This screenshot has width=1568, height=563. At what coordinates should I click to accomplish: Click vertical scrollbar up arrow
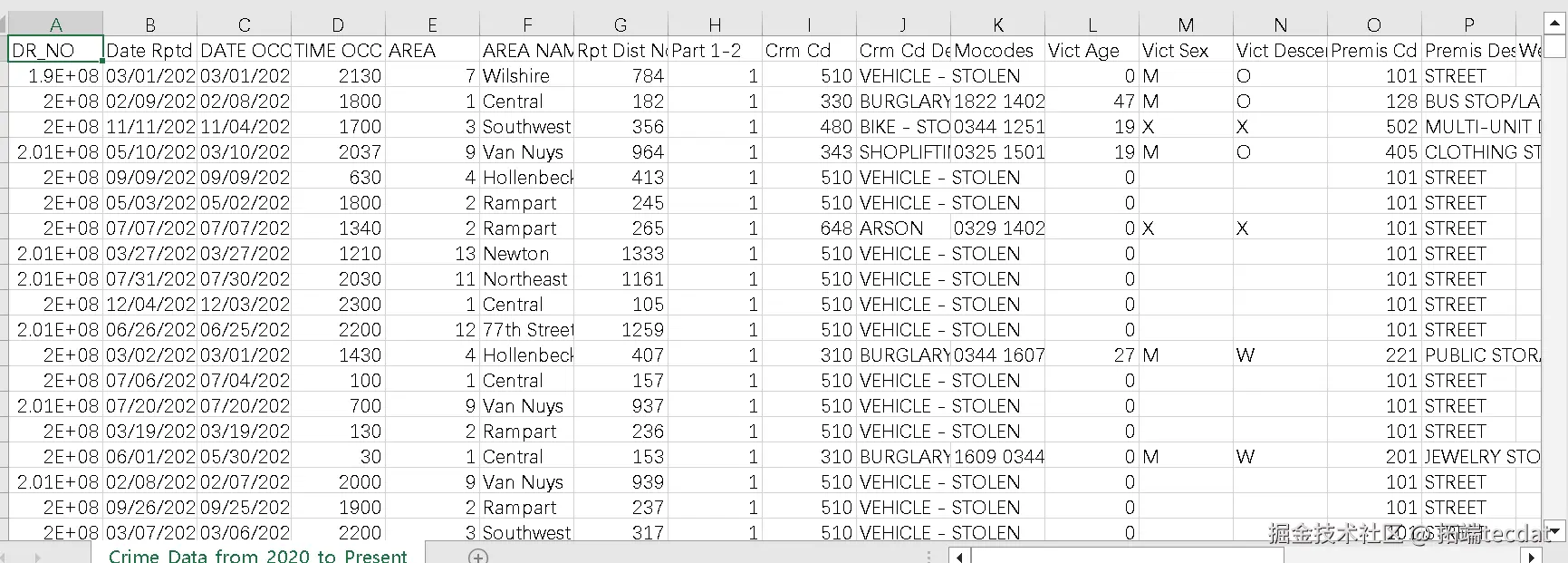pos(1554,23)
